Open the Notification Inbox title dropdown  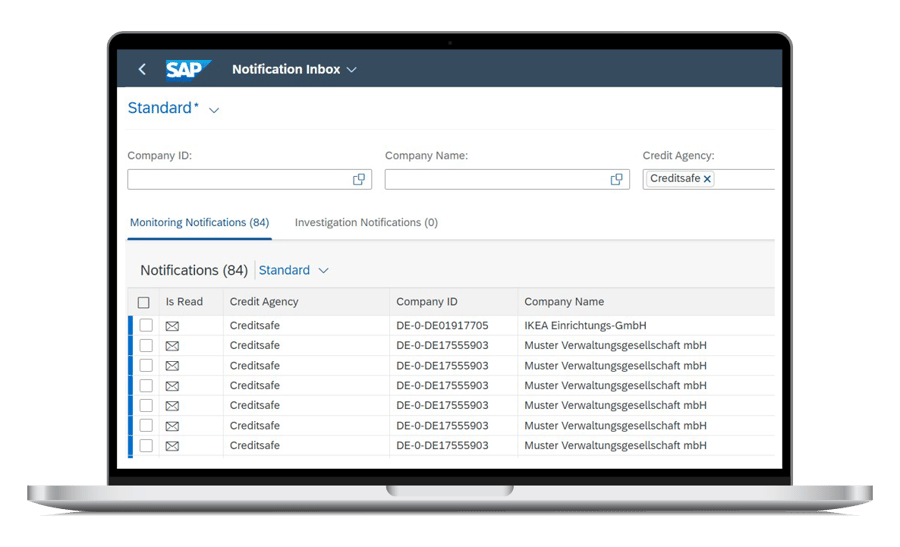pyautogui.click(x=352, y=69)
